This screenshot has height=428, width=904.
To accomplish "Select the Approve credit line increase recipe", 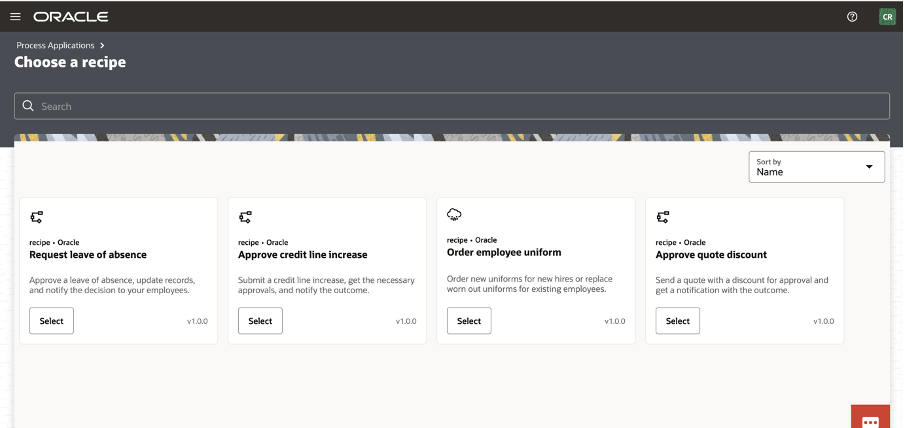I will click(x=260, y=321).
